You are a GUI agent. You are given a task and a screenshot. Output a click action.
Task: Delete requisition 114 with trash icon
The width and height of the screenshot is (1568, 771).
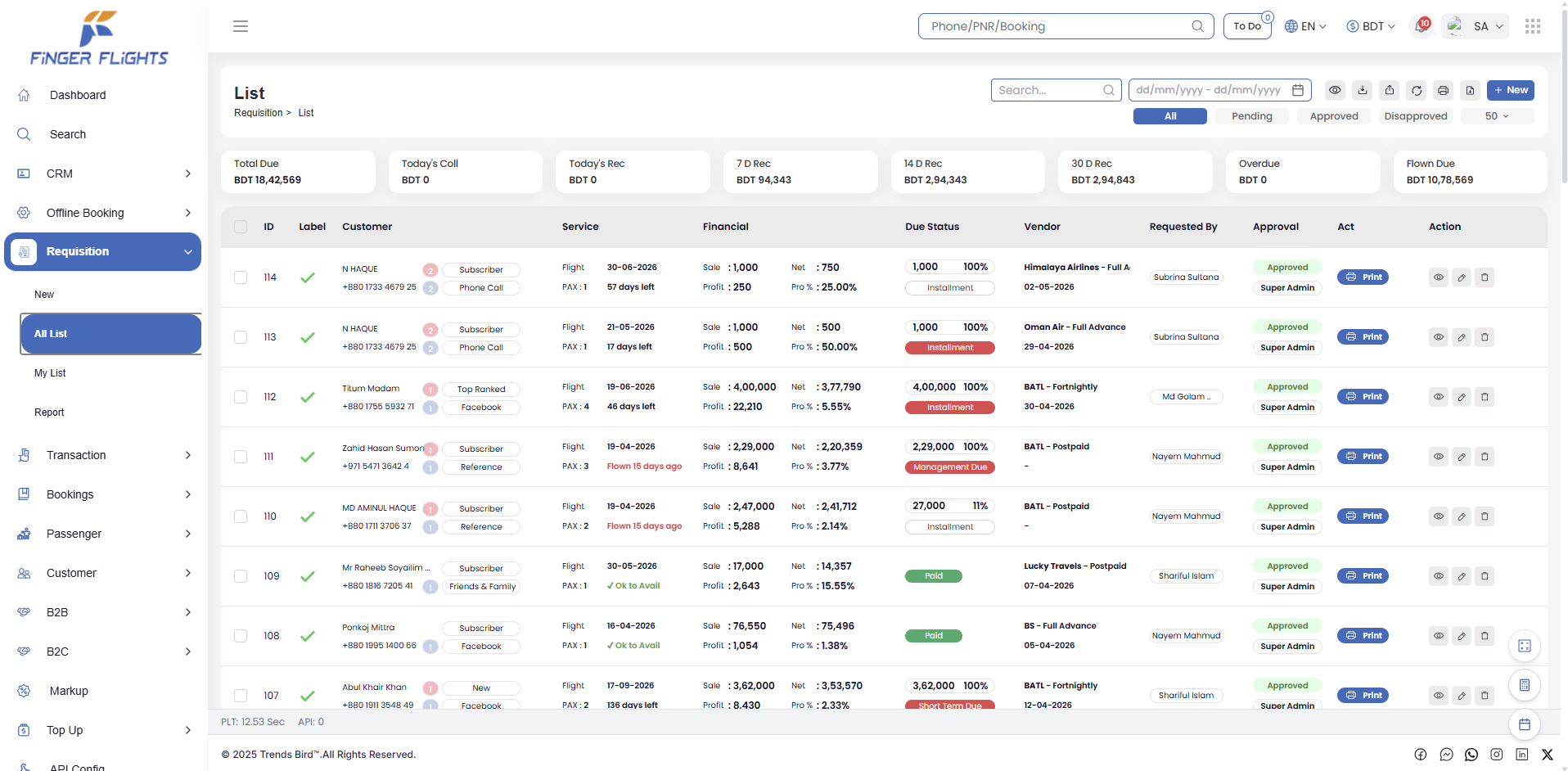pos(1485,277)
